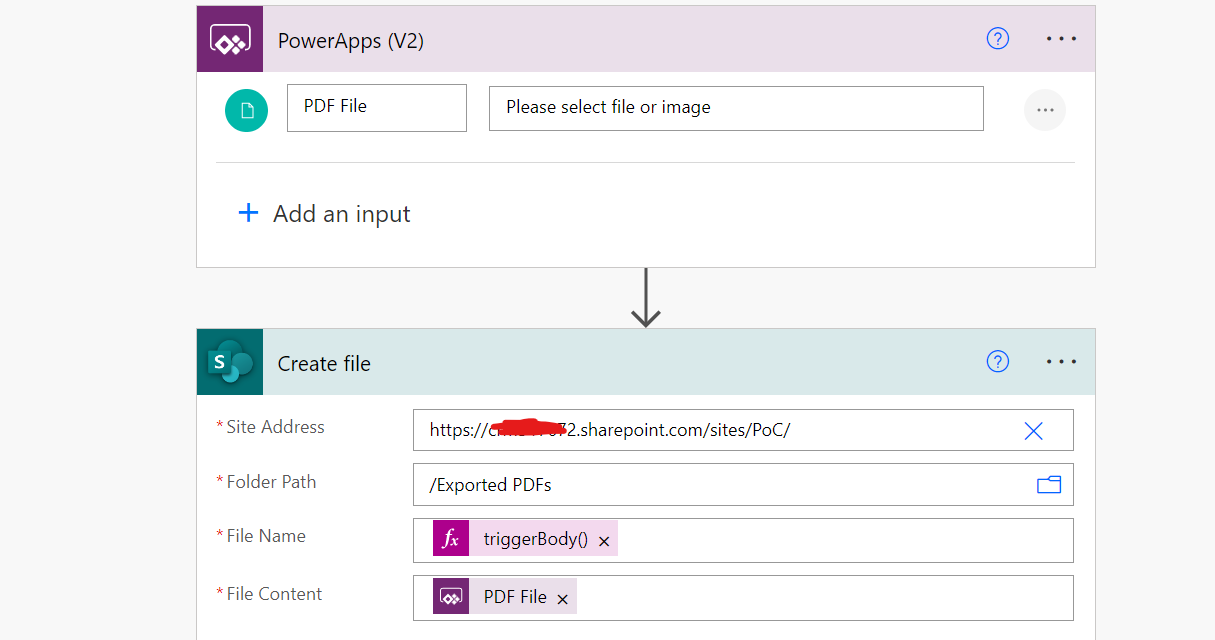Open help for PowerApps (V2) trigger
1215x640 pixels.
pos(997,38)
